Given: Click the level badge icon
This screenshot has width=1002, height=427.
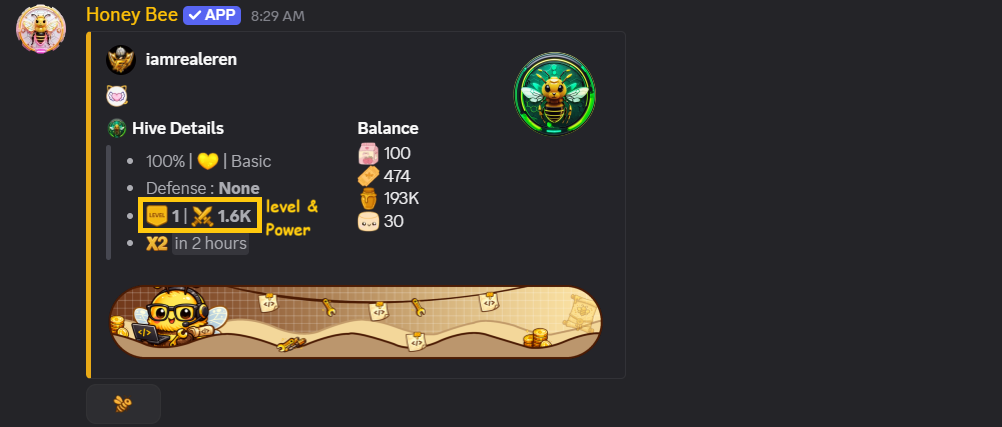Looking at the screenshot, I should tap(157, 216).
